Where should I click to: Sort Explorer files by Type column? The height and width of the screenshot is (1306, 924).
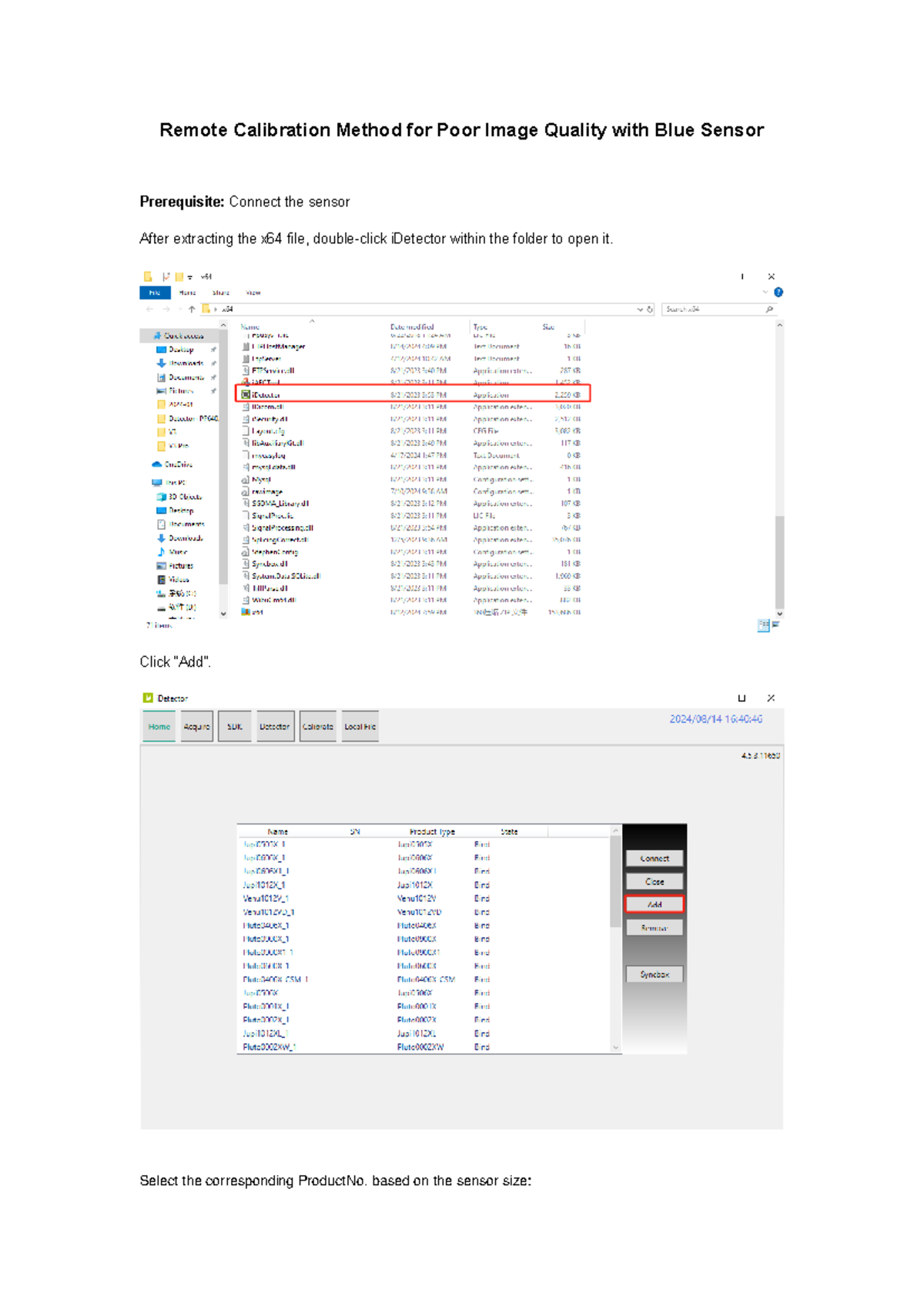pos(480,327)
